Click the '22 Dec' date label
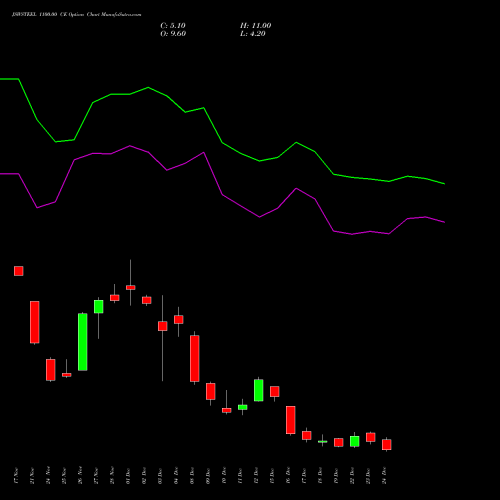The height and width of the screenshot is (500, 500). coord(352,476)
